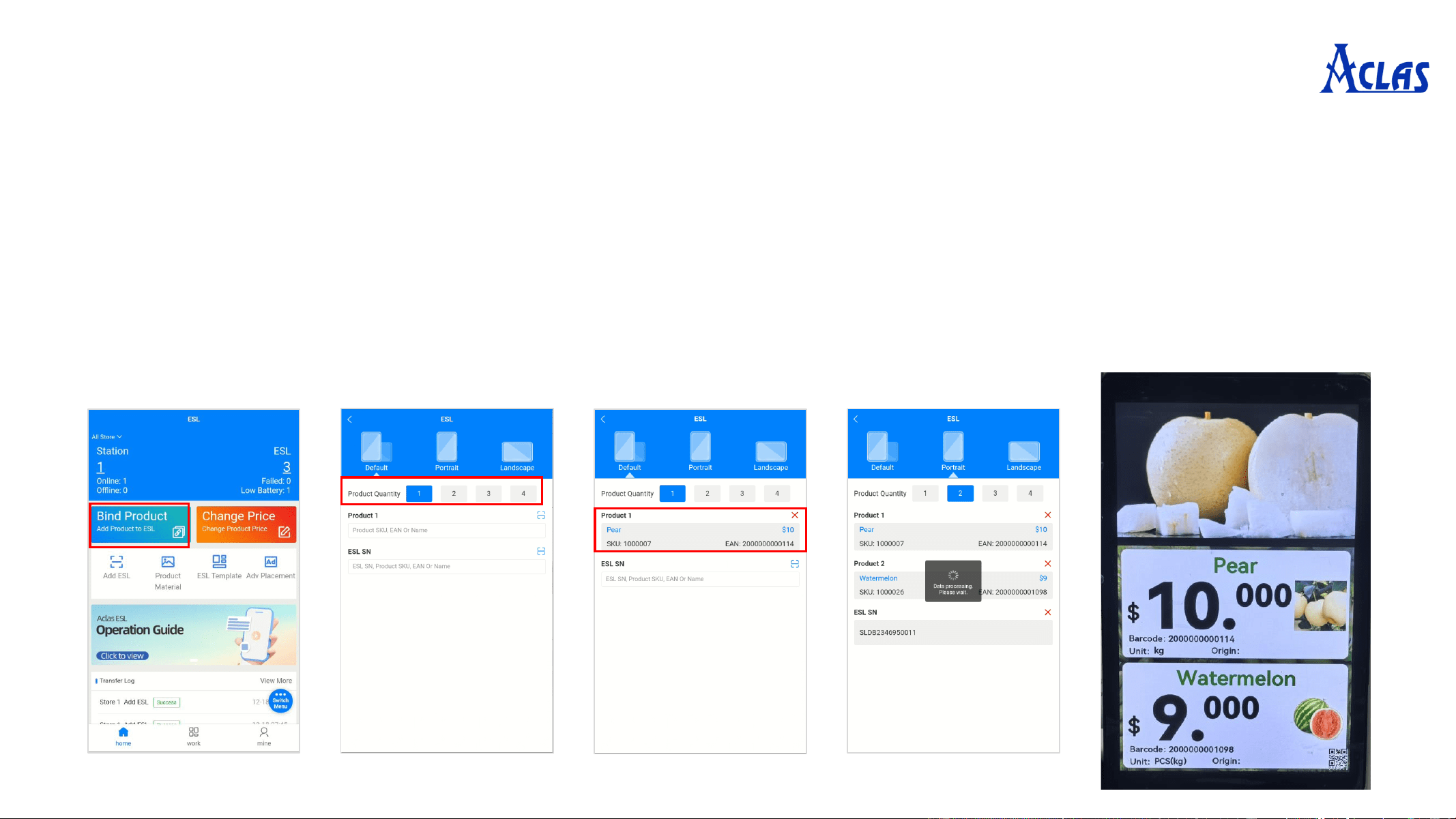Tap Click to view on Operation Guide banner
The width and height of the screenshot is (1456, 819).
122,656
